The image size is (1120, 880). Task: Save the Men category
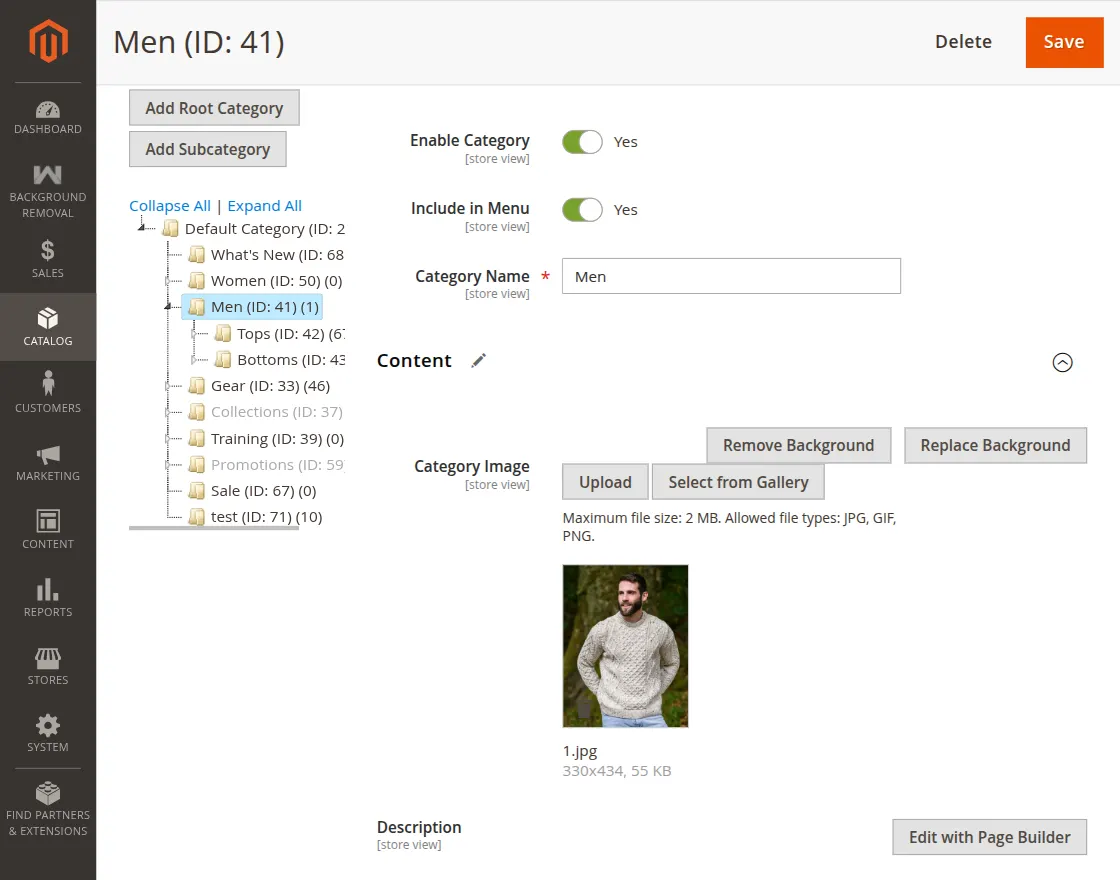pos(1064,42)
